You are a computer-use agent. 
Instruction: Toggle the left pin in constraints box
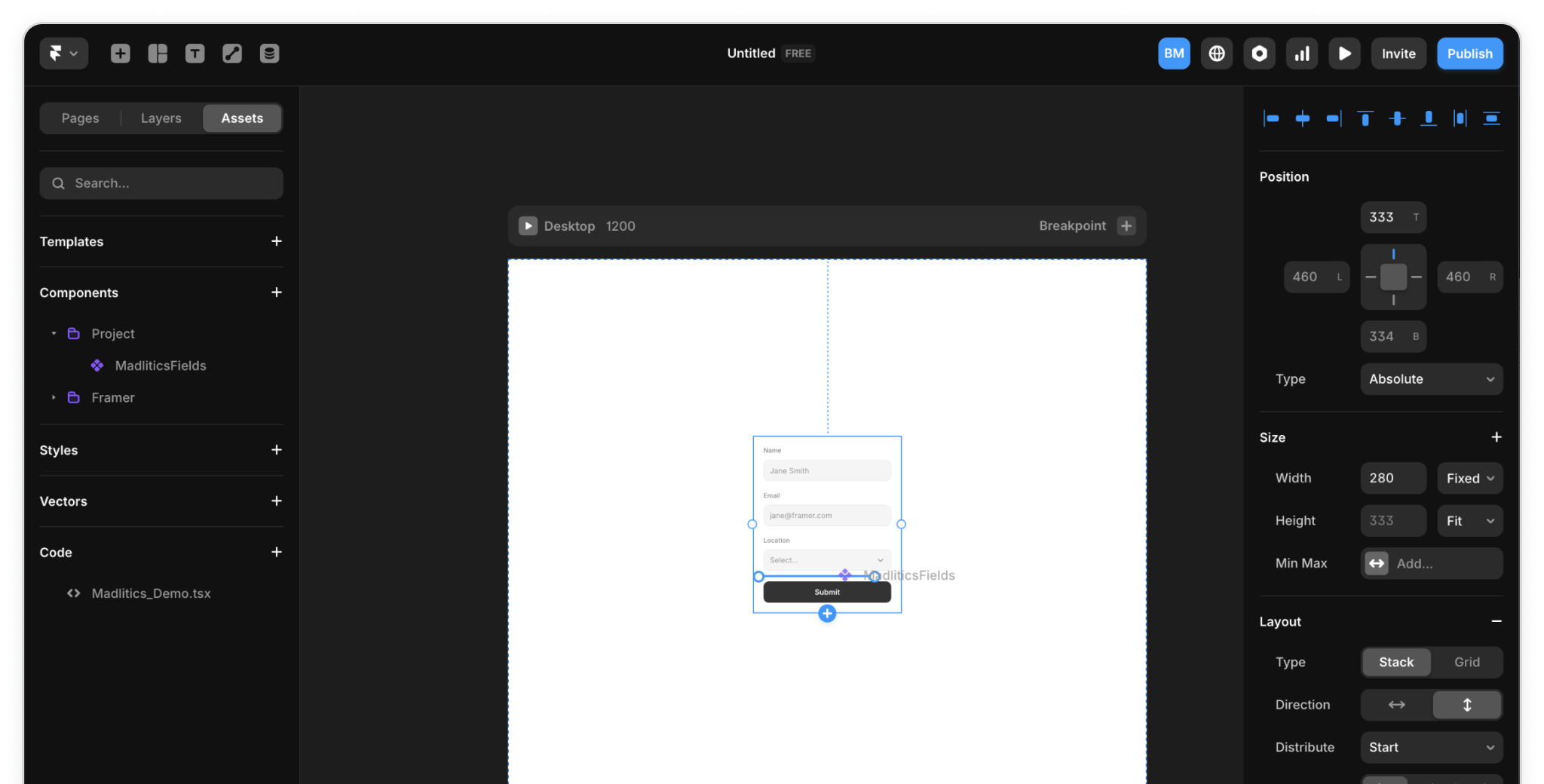pos(1371,277)
